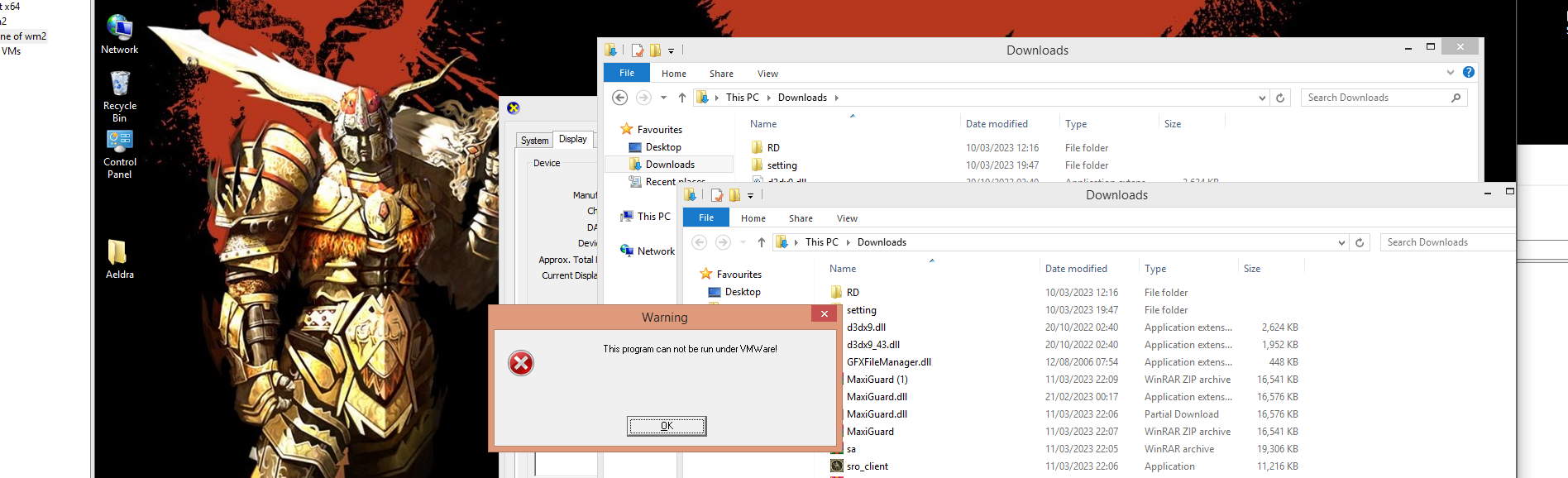Expand the chevron after This PC in front window breadcrumb
The width and height of the screenshot is (1568, 478).
click(848, 242)
